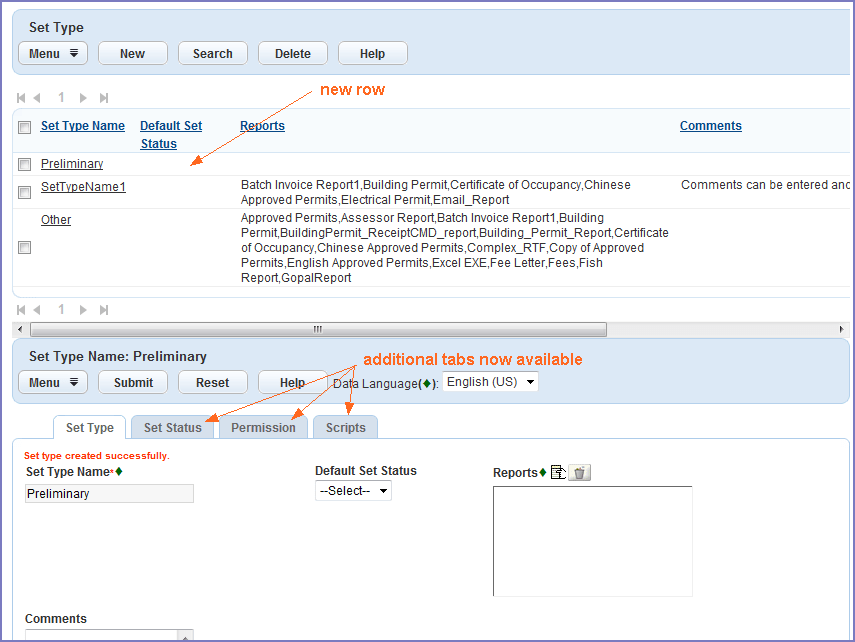Expand the Data Language English (US) dropdown
855x642 pixels.
[490, 382]
